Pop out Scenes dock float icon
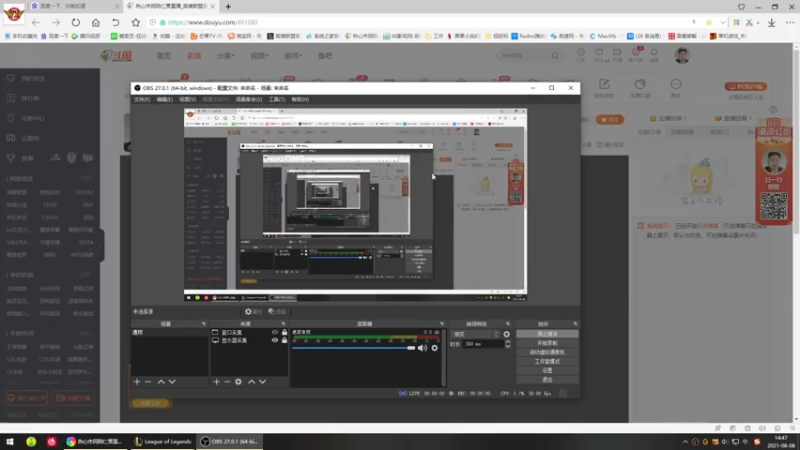This screenshot has height=450, width=800. click(204, 324)
